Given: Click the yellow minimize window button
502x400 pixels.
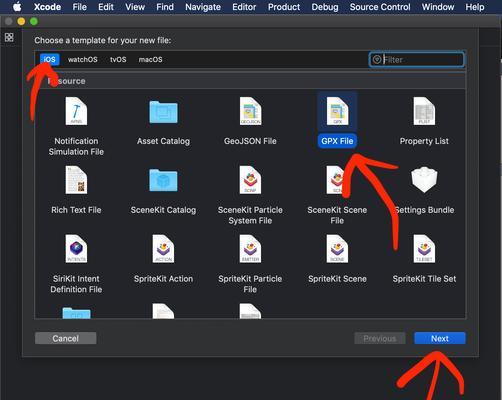Looking at the screenshot, I should (21, 22).
